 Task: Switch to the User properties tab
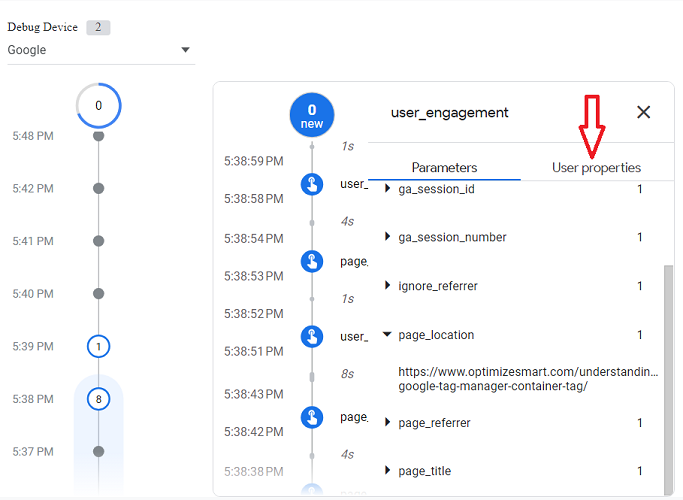pyautogui.click(x=596, y=167)
